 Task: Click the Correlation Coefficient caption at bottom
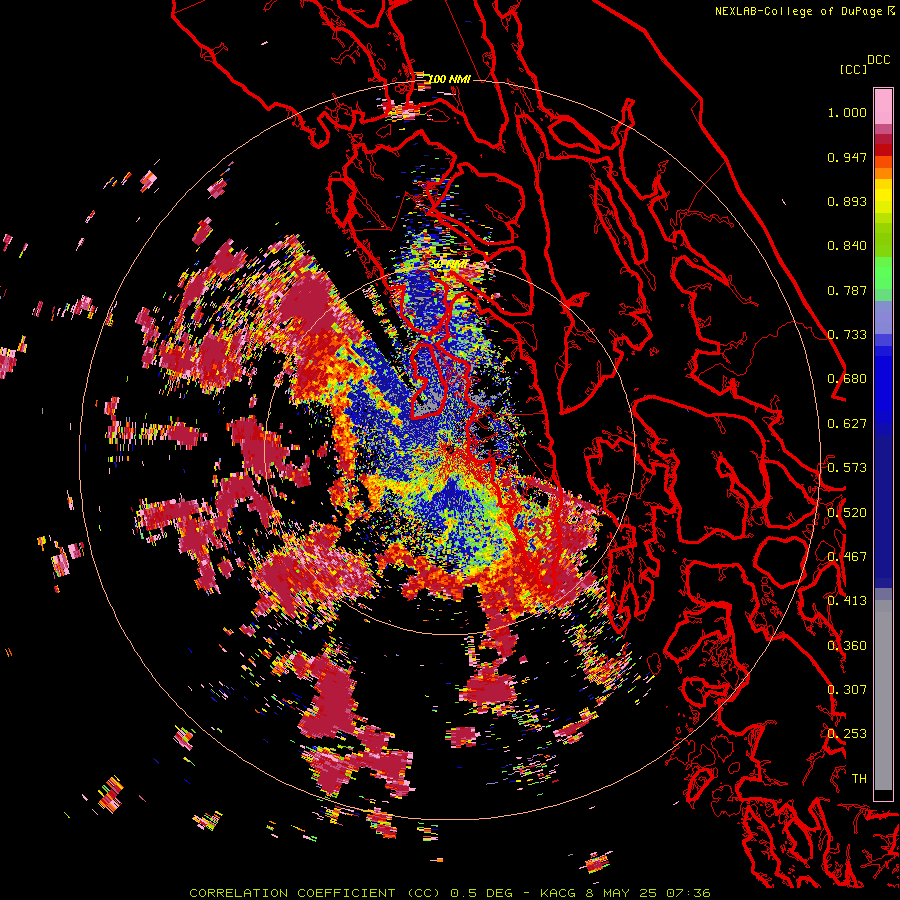pyautogui.click(x=449, y=893)
